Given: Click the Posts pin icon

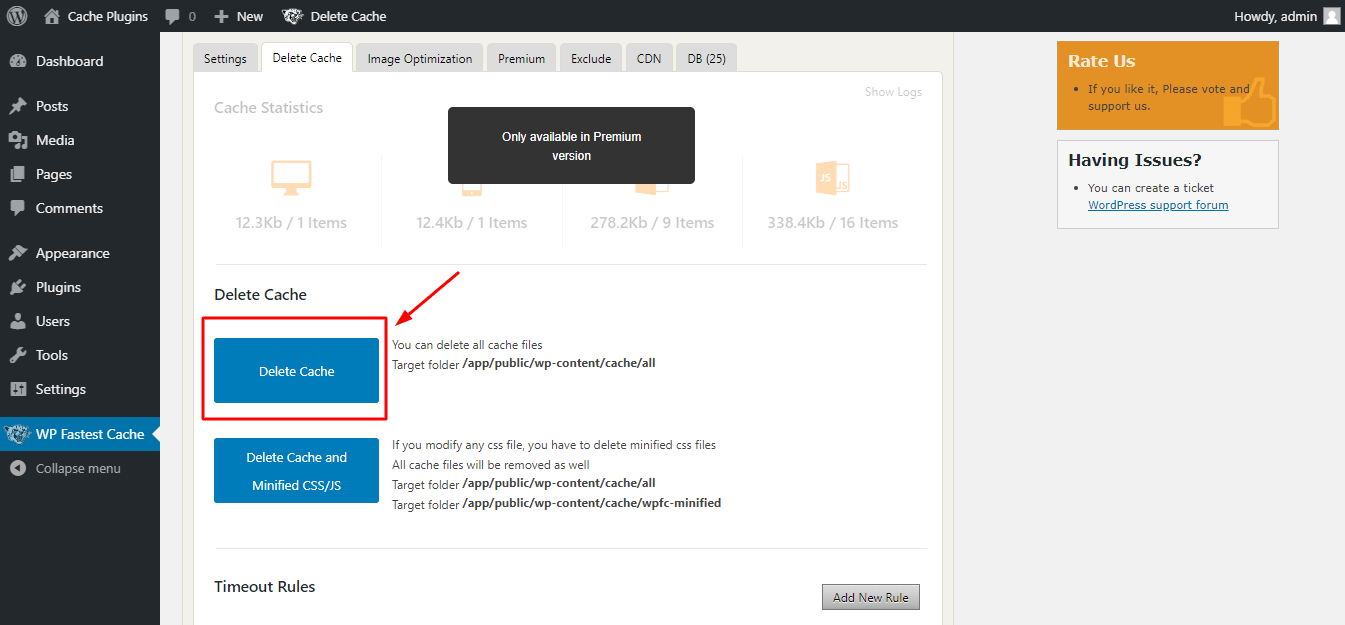Looking at the screenshot, I should (18, 106).
